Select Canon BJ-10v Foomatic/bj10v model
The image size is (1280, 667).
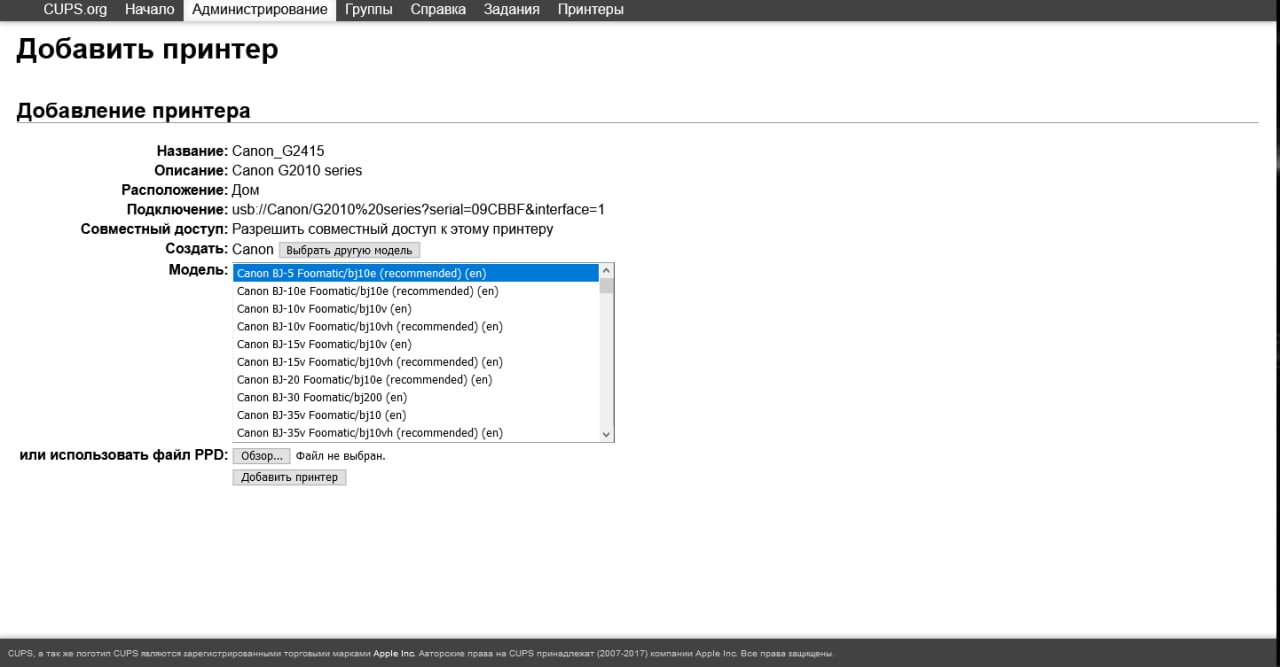pos(415,309)
